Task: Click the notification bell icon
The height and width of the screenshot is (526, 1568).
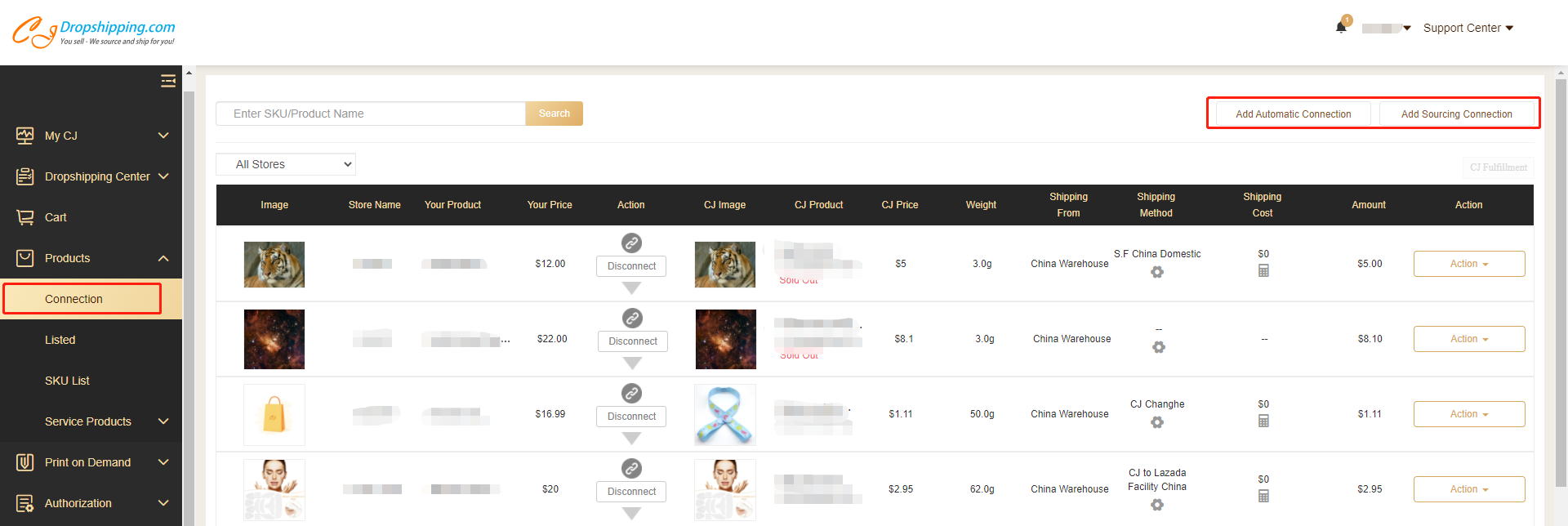Action: [x=1341, y=27]
